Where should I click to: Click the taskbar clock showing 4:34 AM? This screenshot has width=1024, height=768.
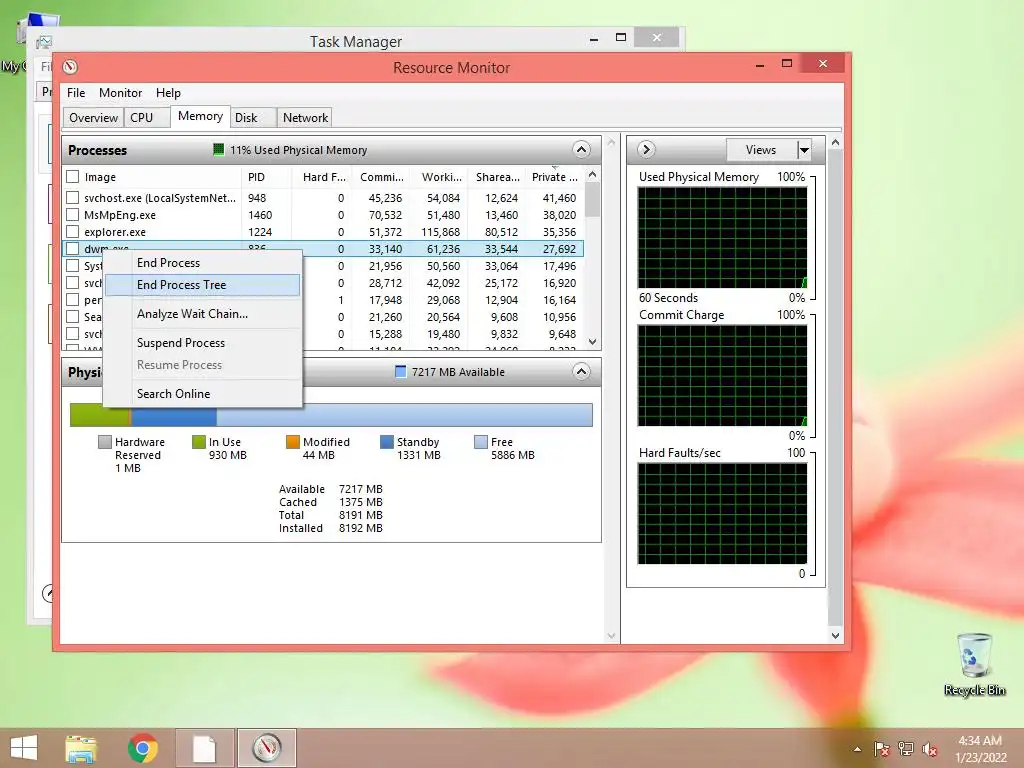click(x=980, y=749)
